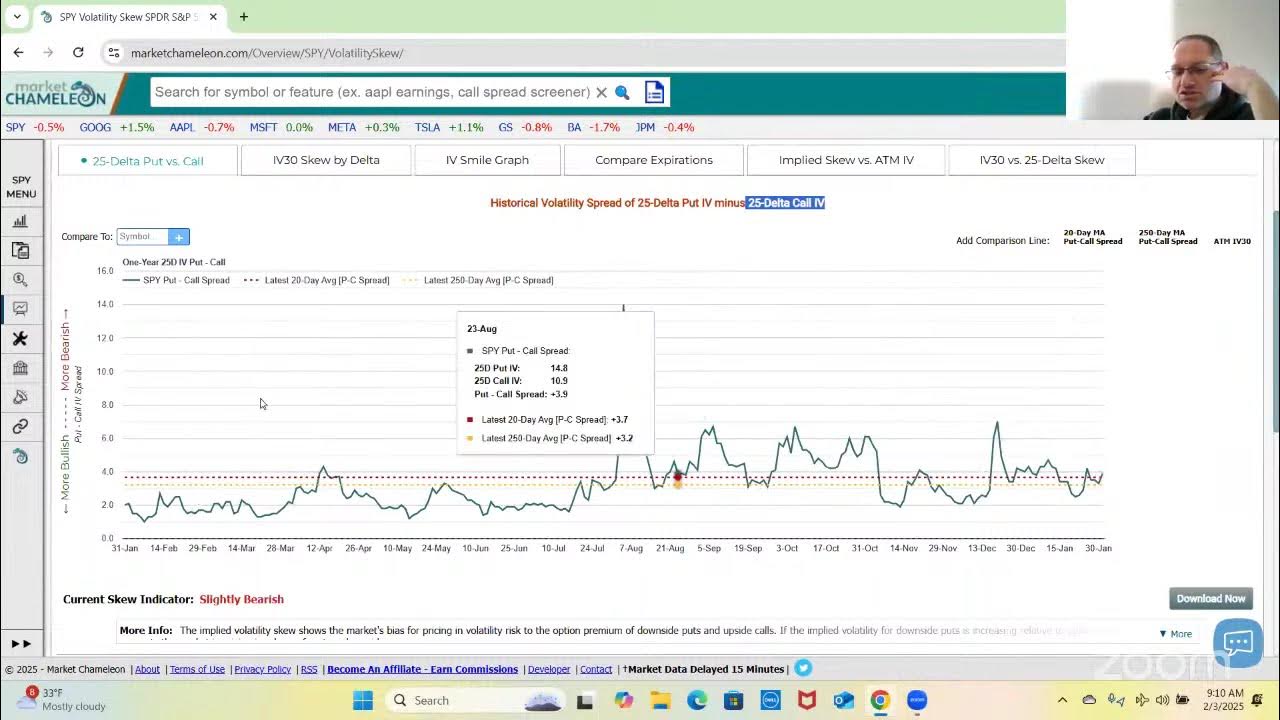This screenshot has height=720, width=1280.
Task: Expand the collapsed SPY side menu arrows
Action: pyautogui.click(x=20, y=644)
